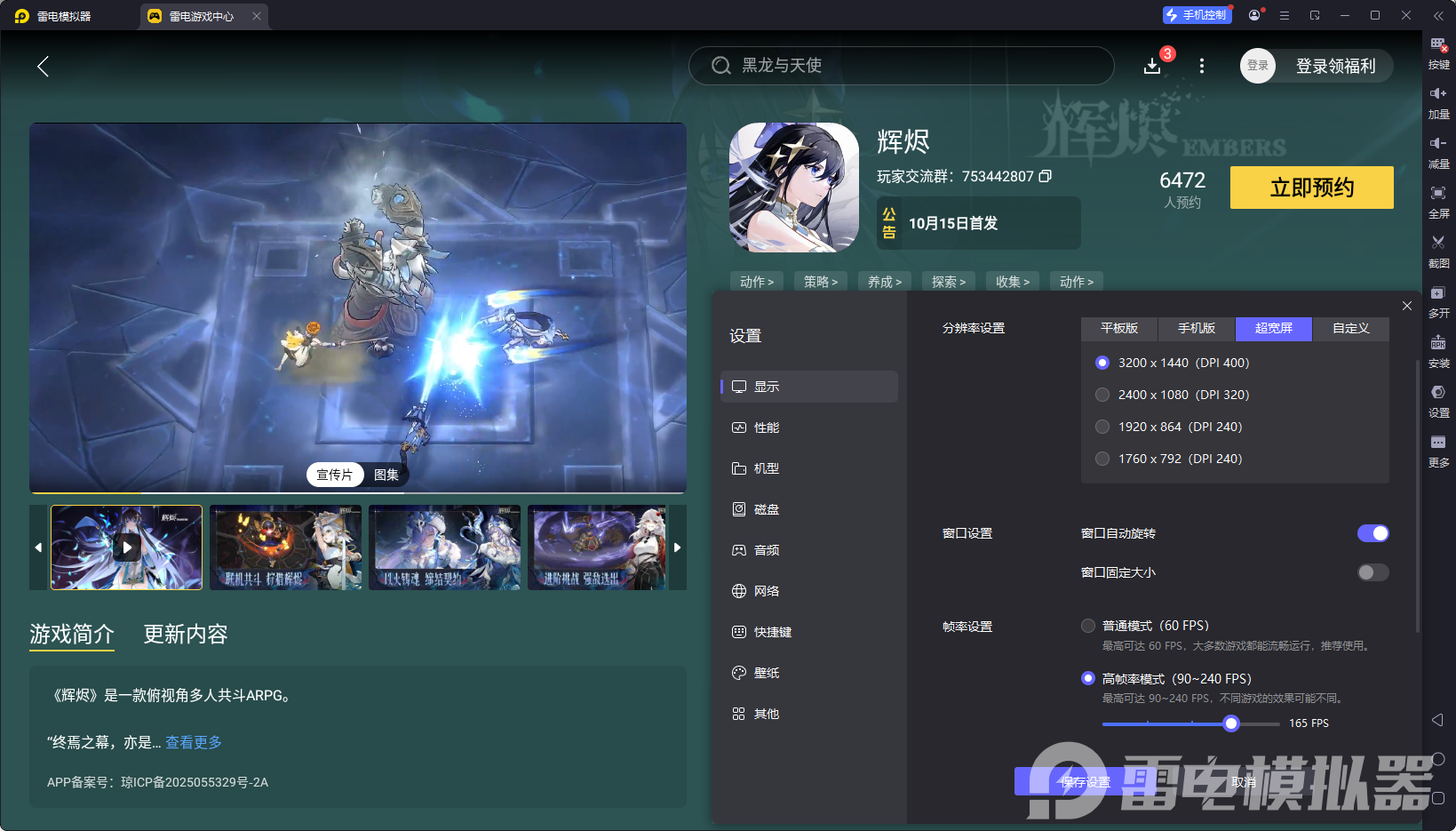The image size is (1456, 831).
Task: Switch to the 更新内容 tab
Action: [186, 634]
